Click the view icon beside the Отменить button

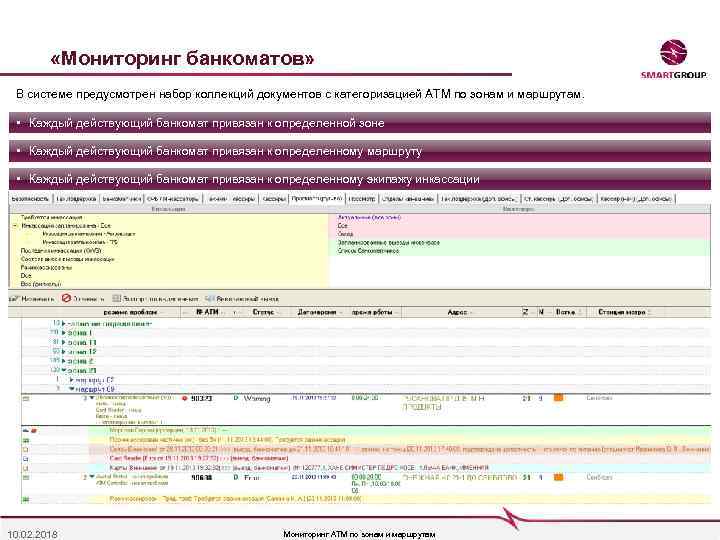(117, 298)
